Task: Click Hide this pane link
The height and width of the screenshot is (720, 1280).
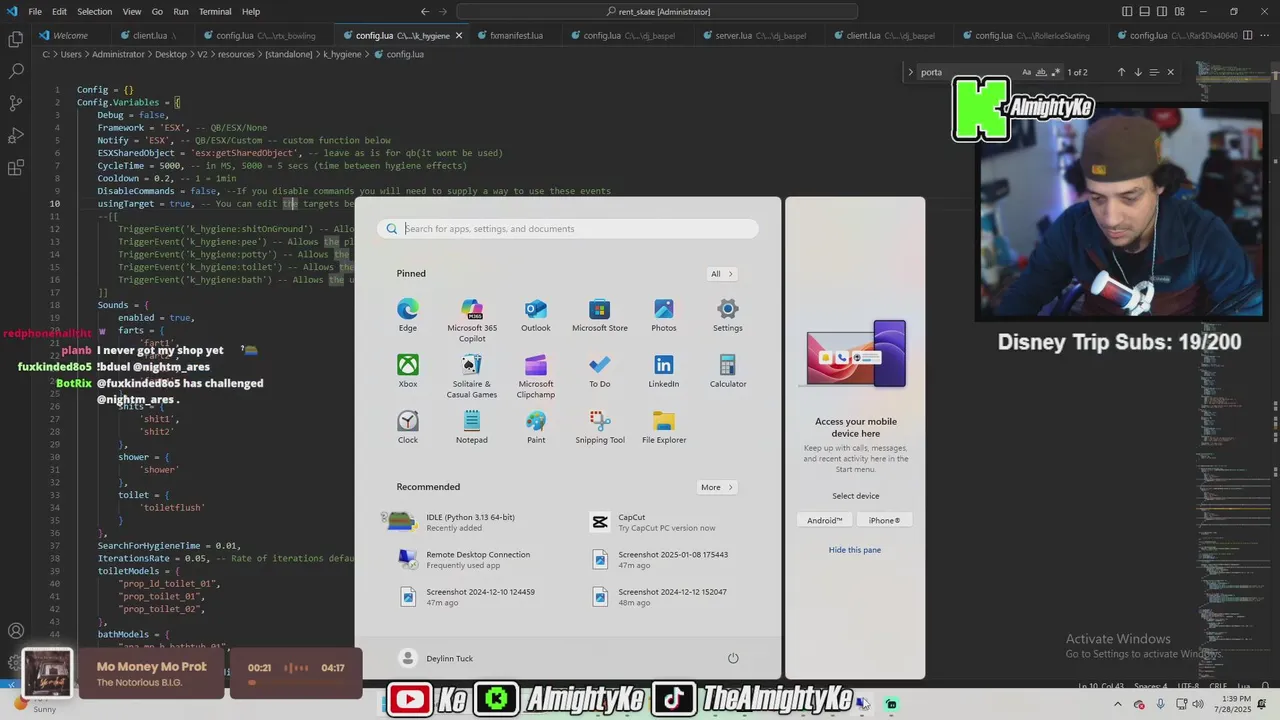Action: pos(855,550)
